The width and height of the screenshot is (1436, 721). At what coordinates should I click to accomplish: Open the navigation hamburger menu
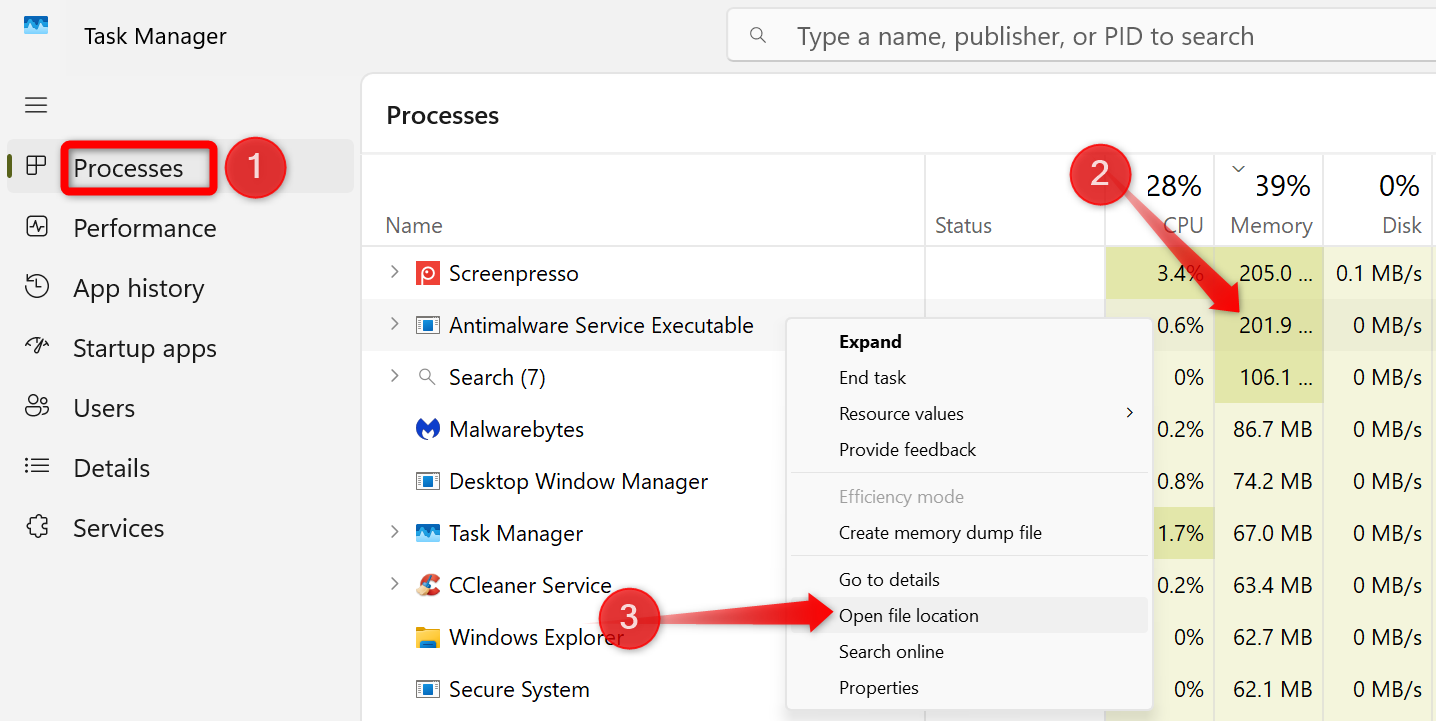[x=35, y=104]
